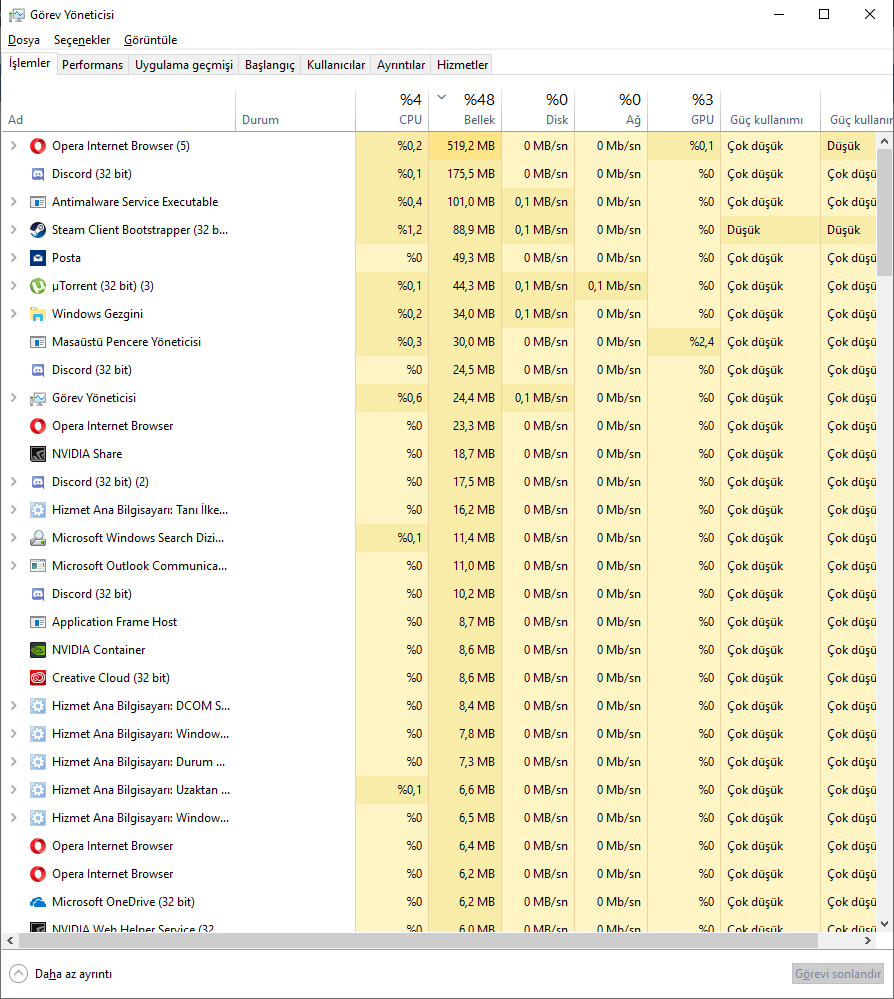Click the Görev Yöneticisi row icon
Image resolution: width=894 pixels, height=999 pixels.
tap(38, 398)
